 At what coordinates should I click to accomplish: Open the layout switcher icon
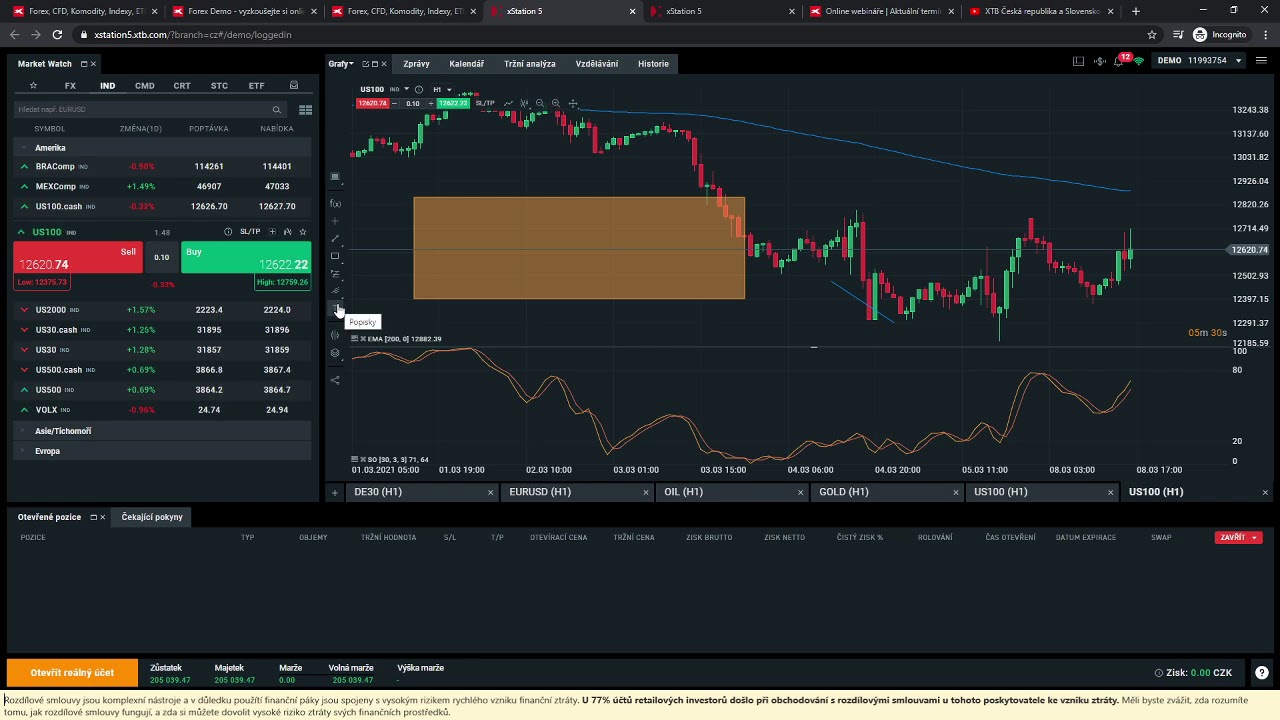click(x=1078, y=61)
